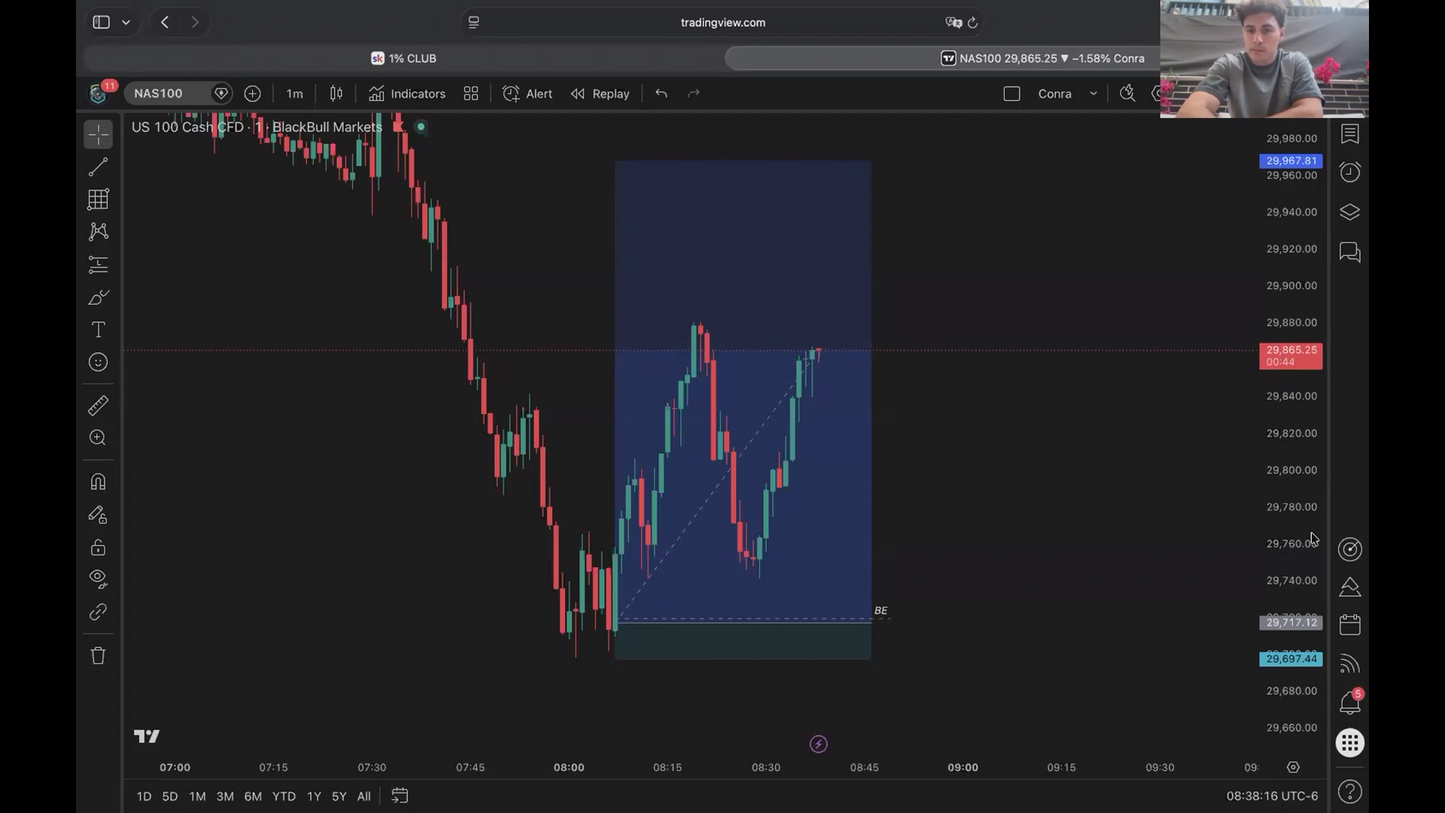Select the 5D date range
This screenshot has width=1445, height=813.
pos(170,796)
